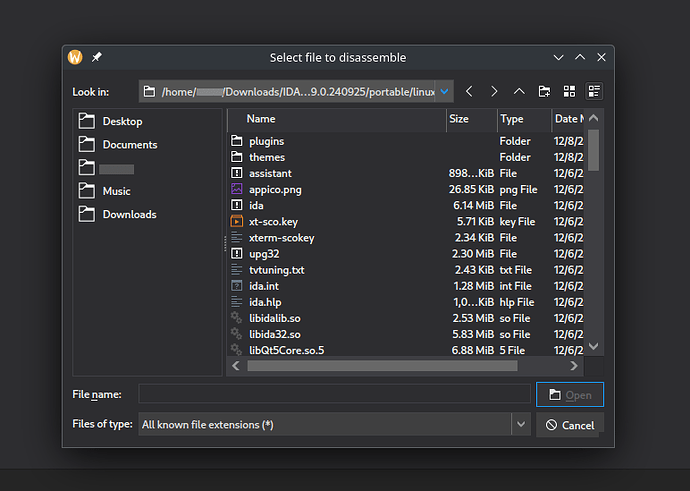Click the orange W application icon
This screenshot has height=491, width=690.
(75, 57)
